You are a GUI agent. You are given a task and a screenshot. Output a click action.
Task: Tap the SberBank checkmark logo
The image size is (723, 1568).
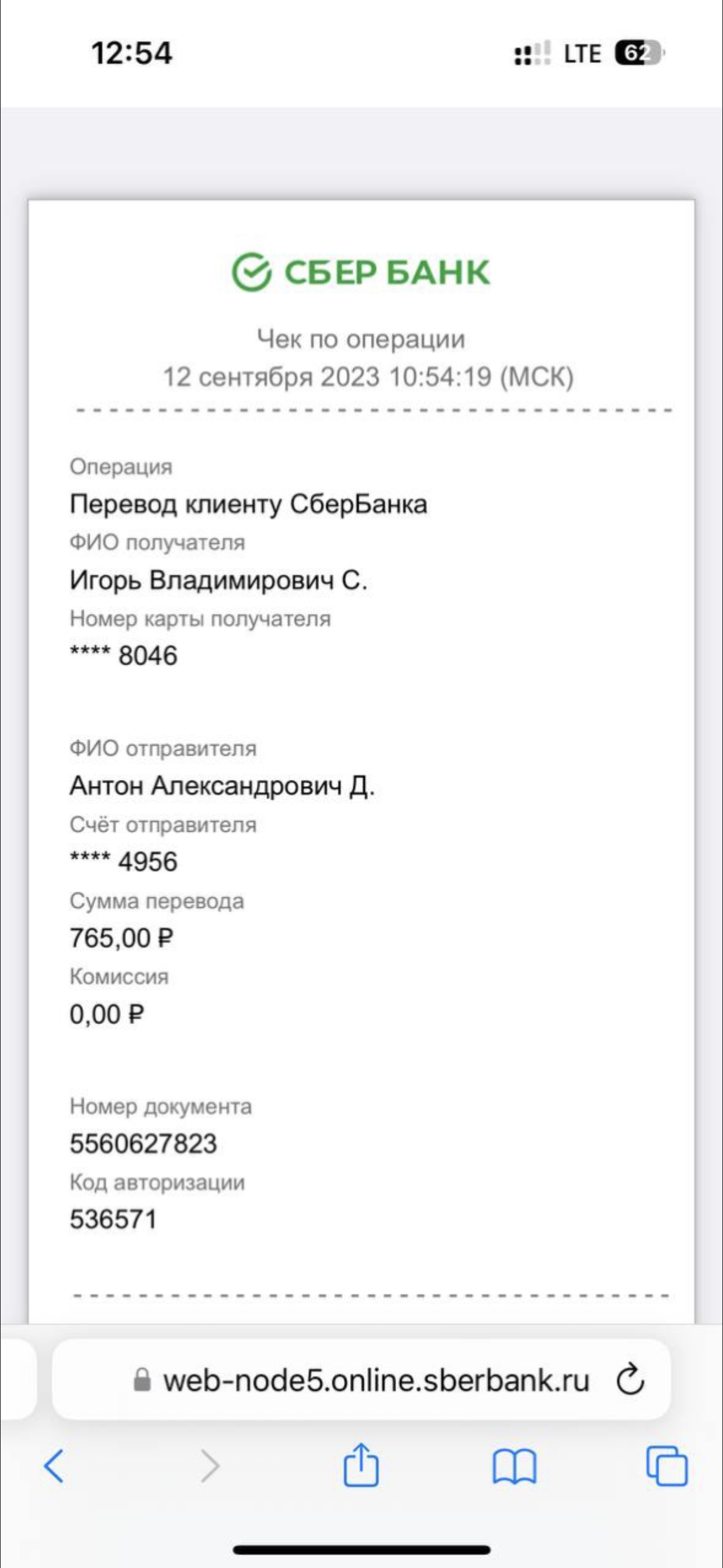pos(251,272)
